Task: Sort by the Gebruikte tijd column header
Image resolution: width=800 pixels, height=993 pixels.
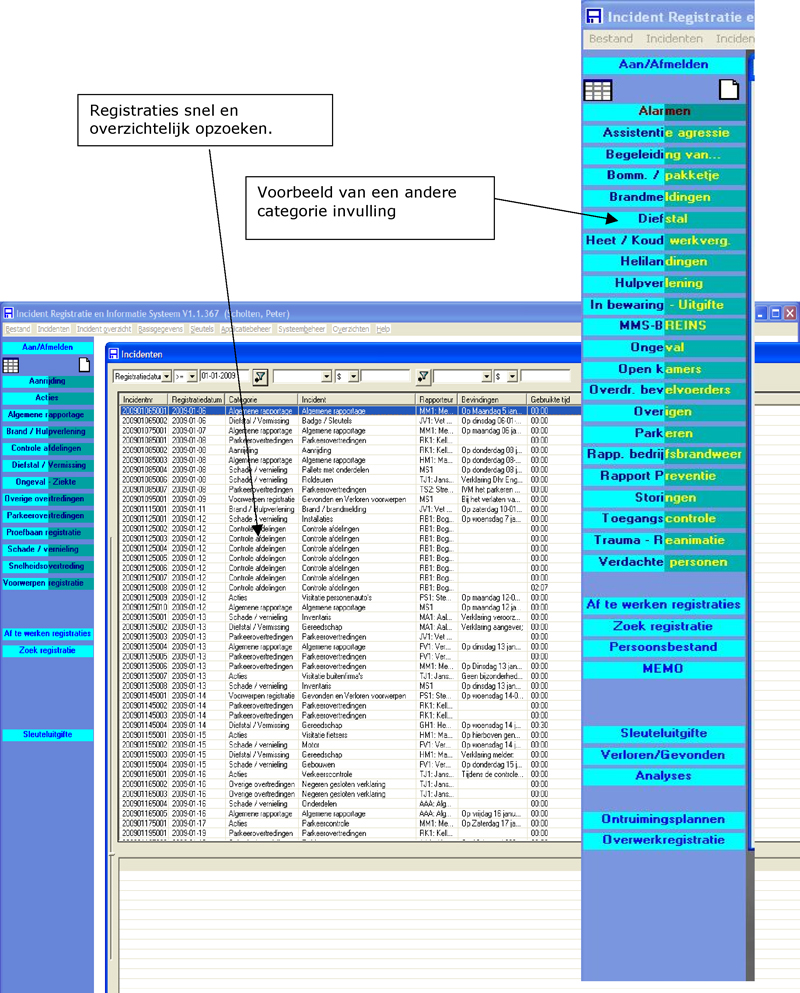Action: click(554, 400)
